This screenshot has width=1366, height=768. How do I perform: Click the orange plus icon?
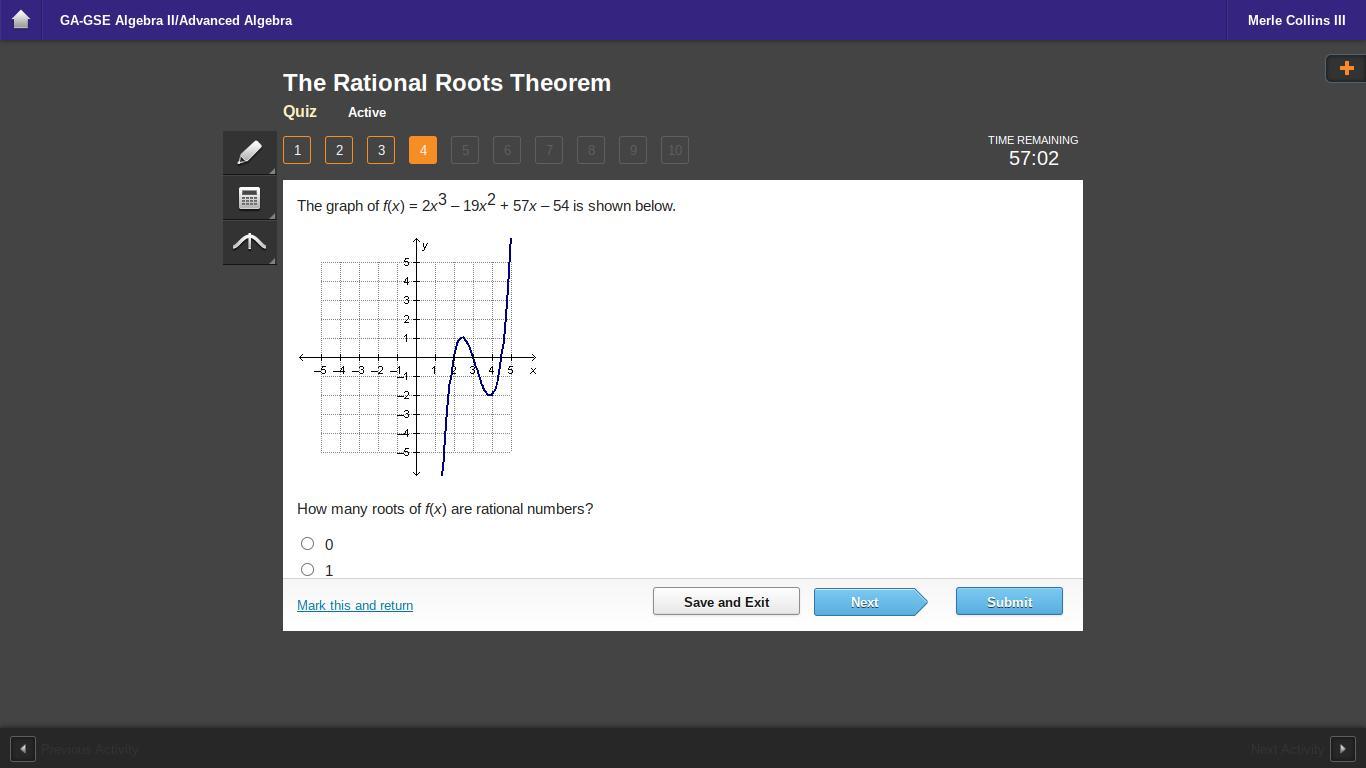click(1346, 68)
